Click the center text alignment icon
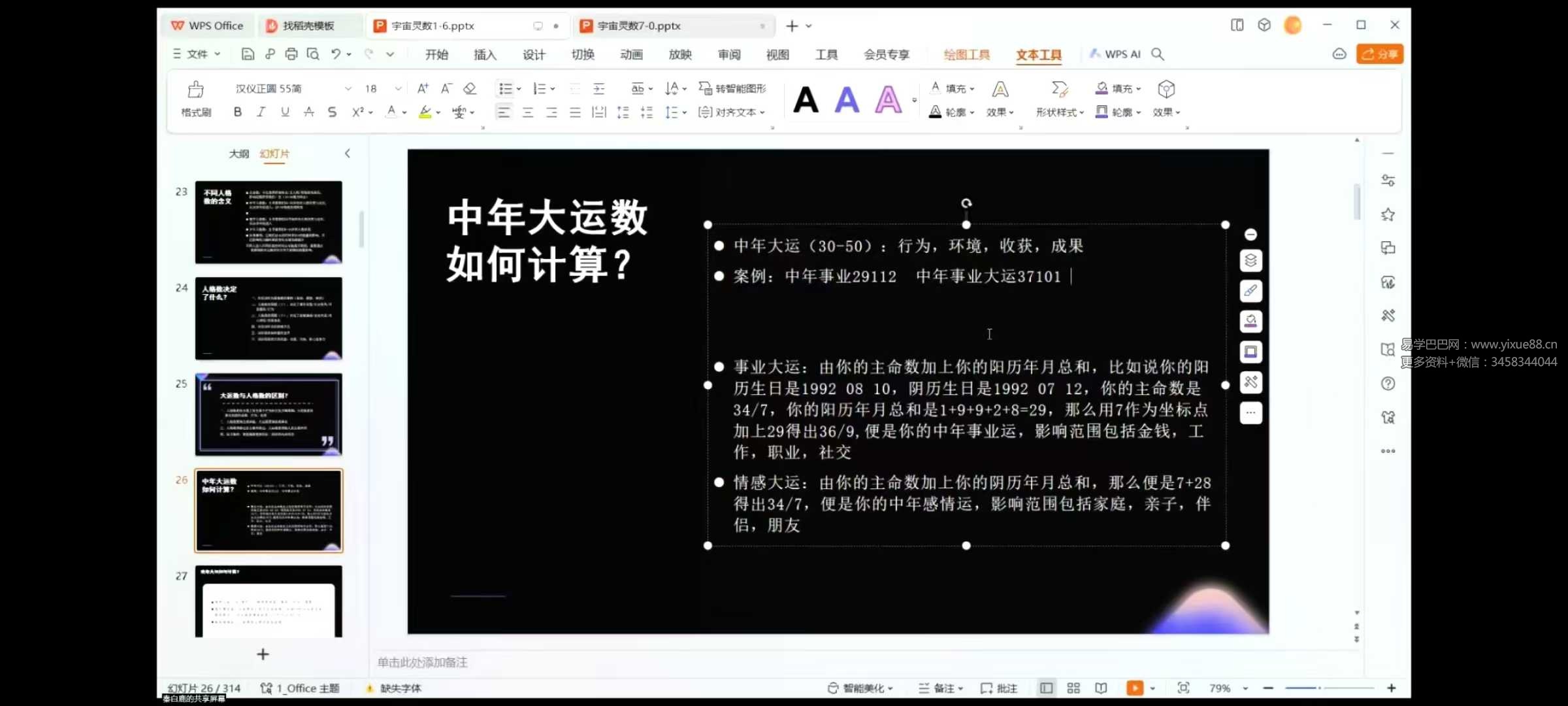1568x706 pixels. 528,112
